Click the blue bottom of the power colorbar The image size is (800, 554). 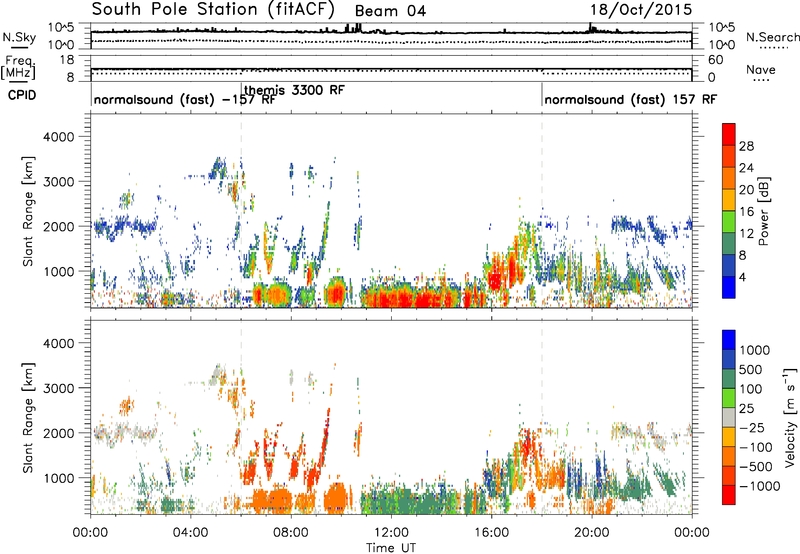(729, 287)
